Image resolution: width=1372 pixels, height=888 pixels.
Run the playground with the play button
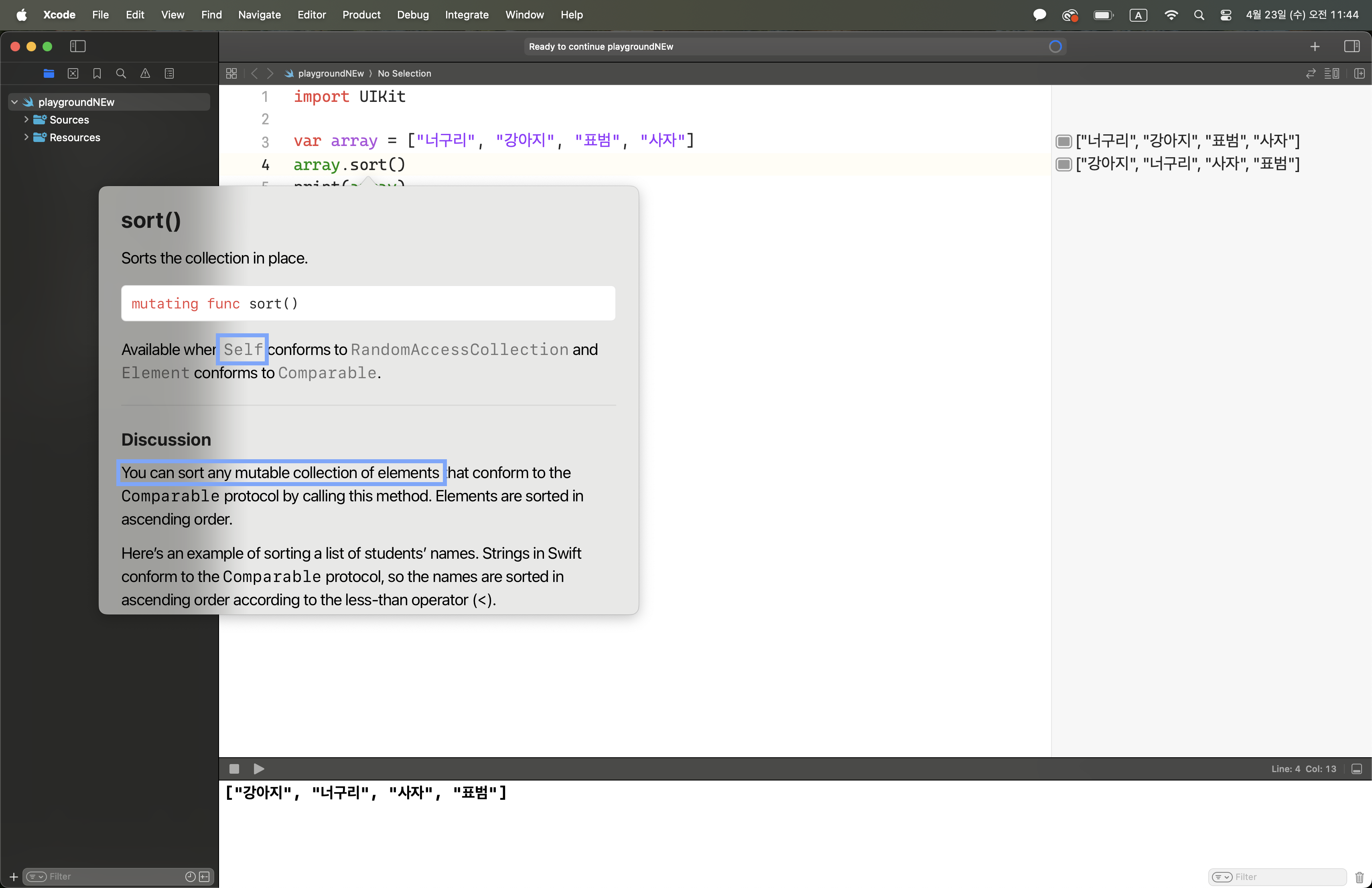(x=259, y=769)
